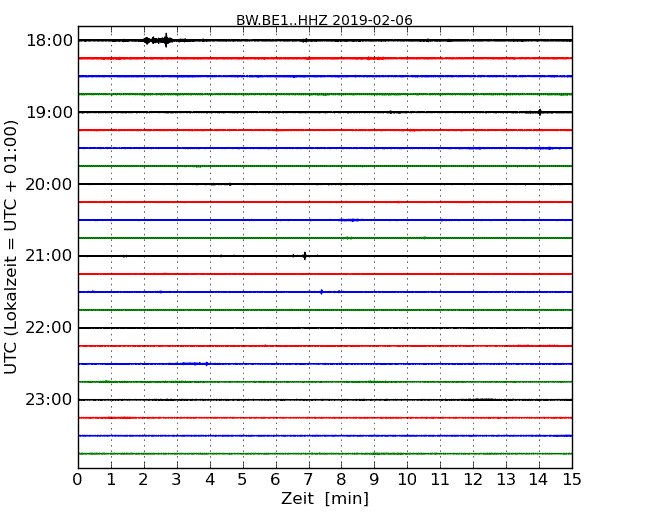Click the Zeit [min] x-axis label

[x=325, y=498]
